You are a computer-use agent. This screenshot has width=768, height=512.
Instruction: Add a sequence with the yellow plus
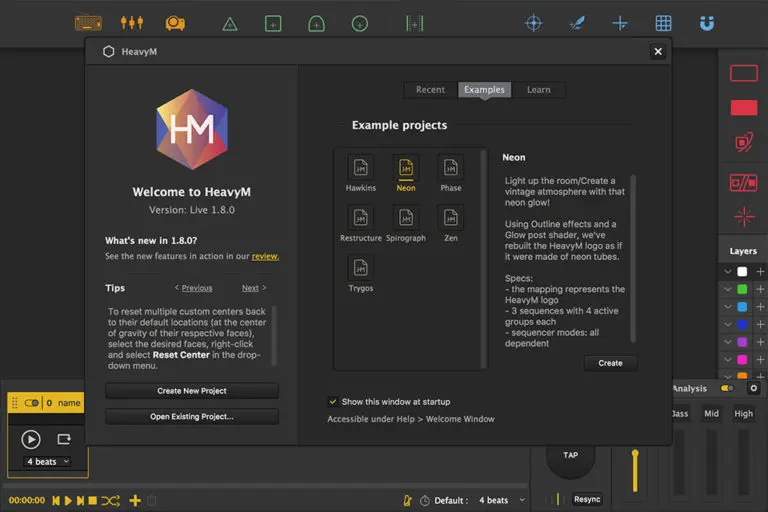(135, 500)
